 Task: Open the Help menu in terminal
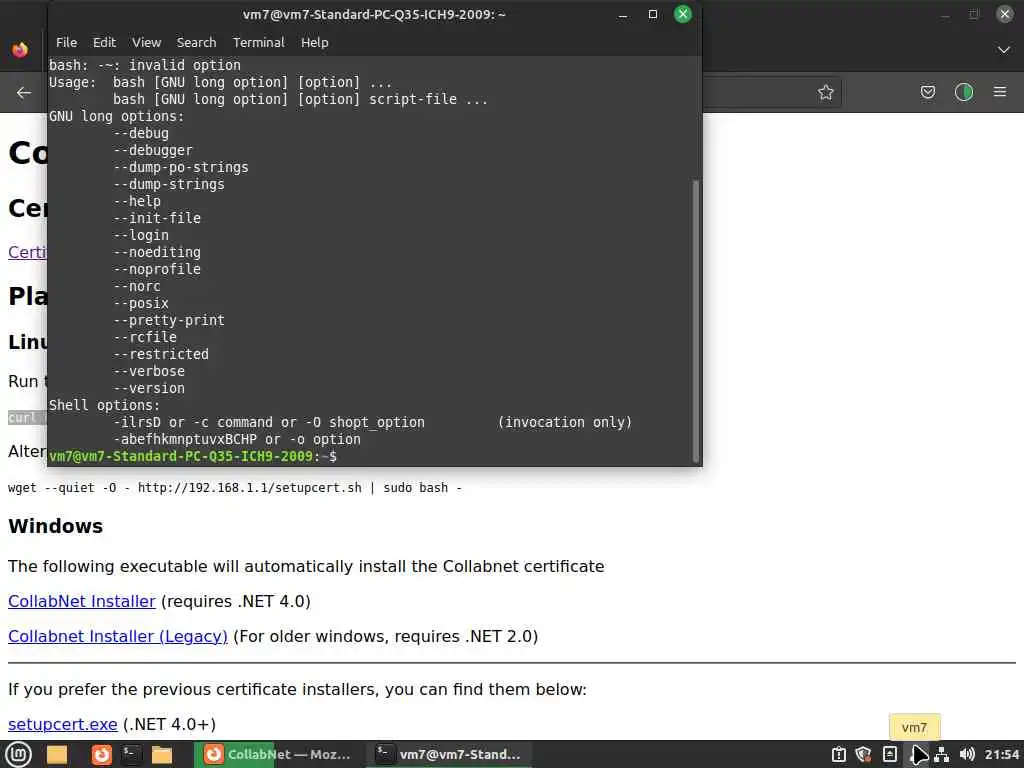[x=314, y=42]
